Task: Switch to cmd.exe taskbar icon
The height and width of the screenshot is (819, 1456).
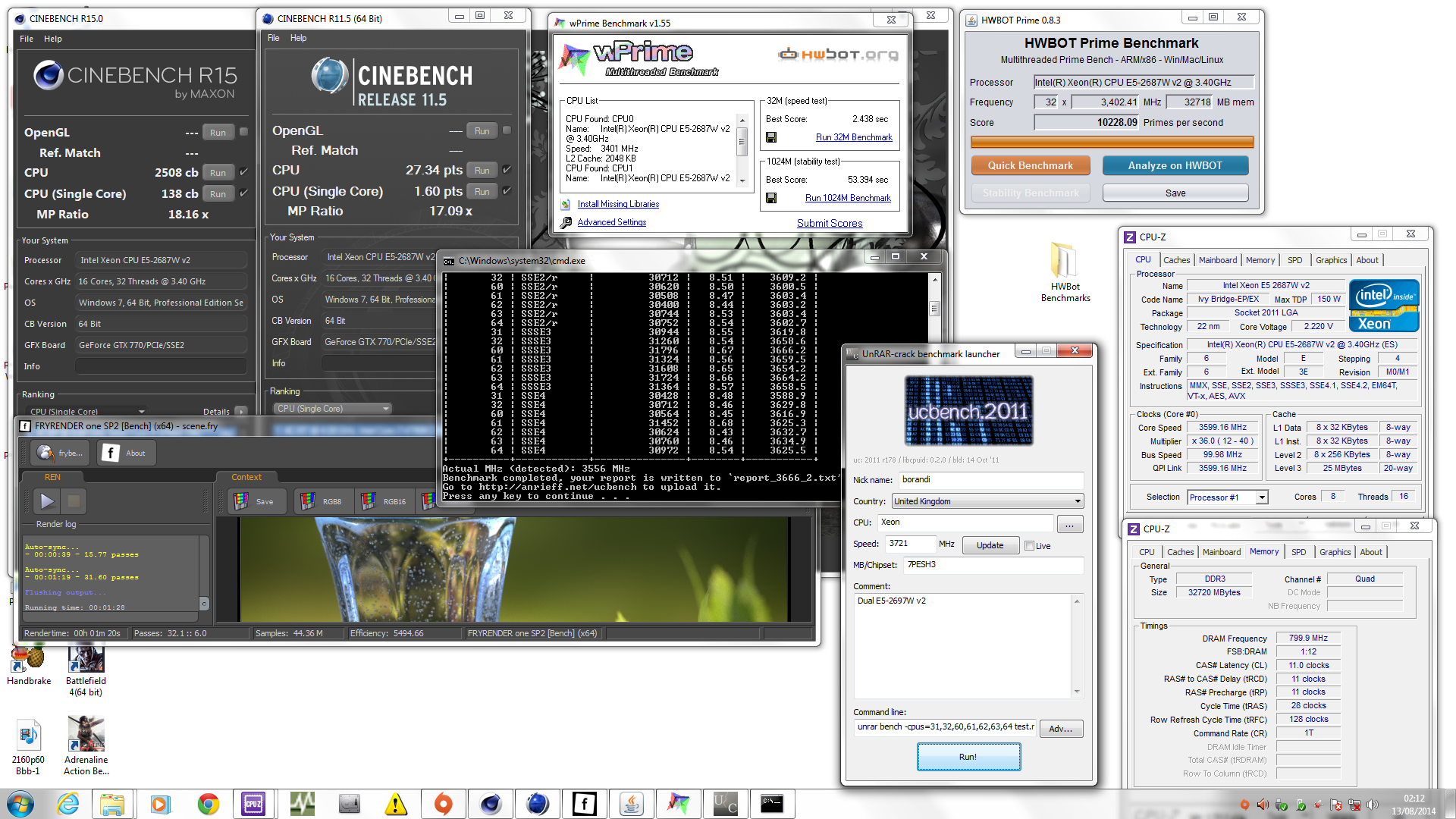Action: coord(772,804)
